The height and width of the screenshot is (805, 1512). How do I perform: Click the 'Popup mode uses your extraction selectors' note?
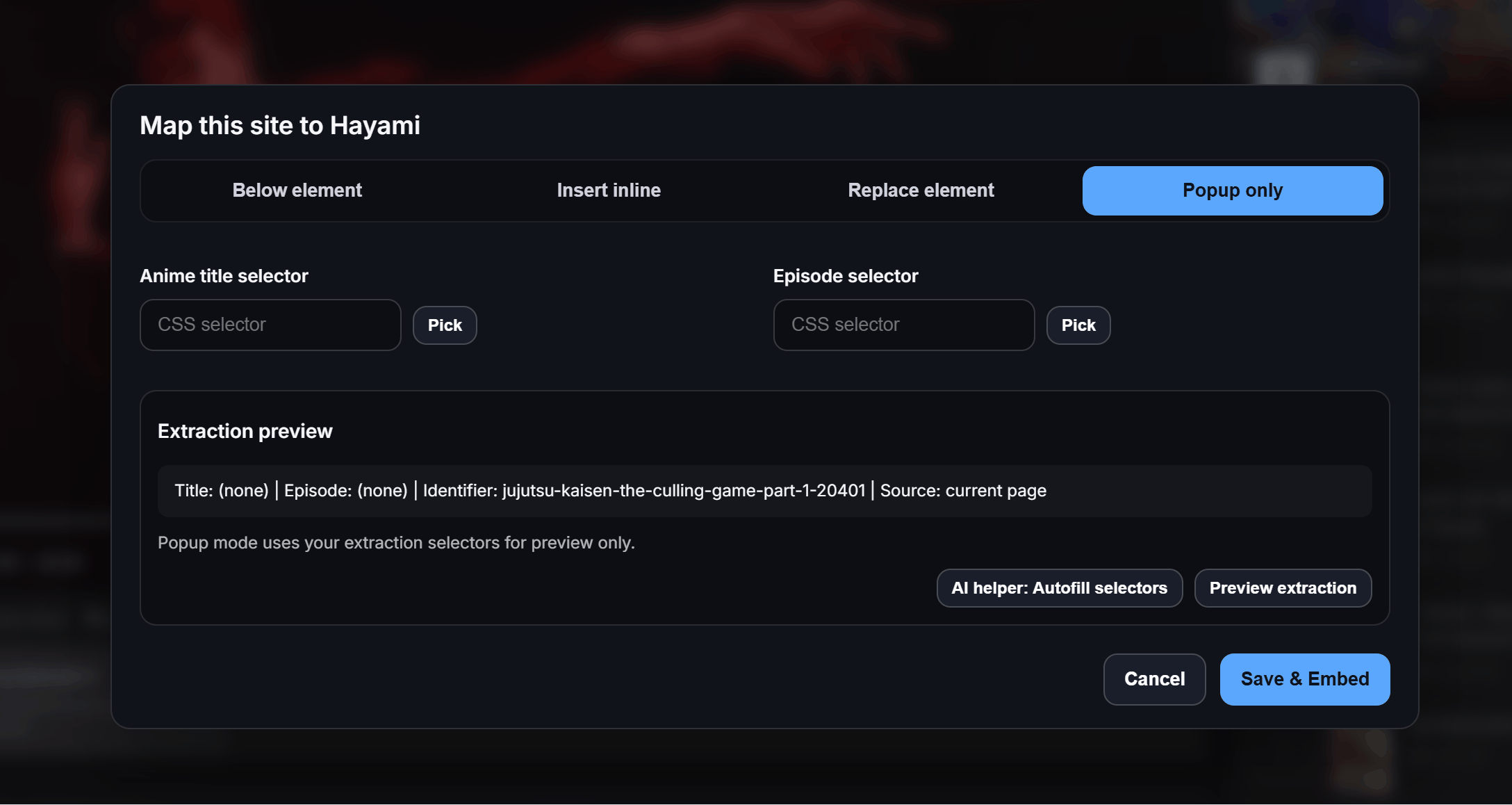396,542
